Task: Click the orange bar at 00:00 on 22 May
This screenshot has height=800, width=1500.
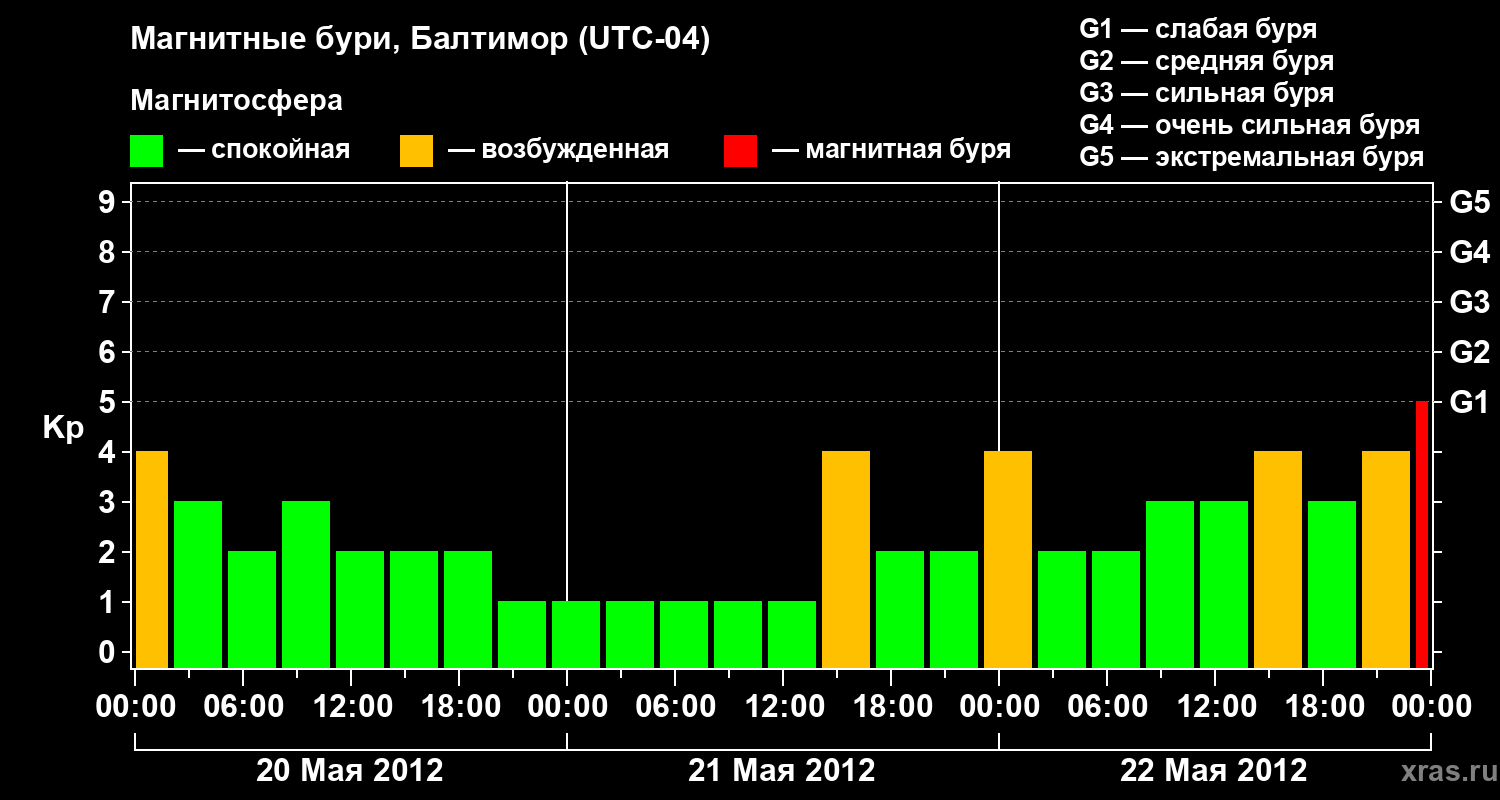Action: tap(1008, 559)
